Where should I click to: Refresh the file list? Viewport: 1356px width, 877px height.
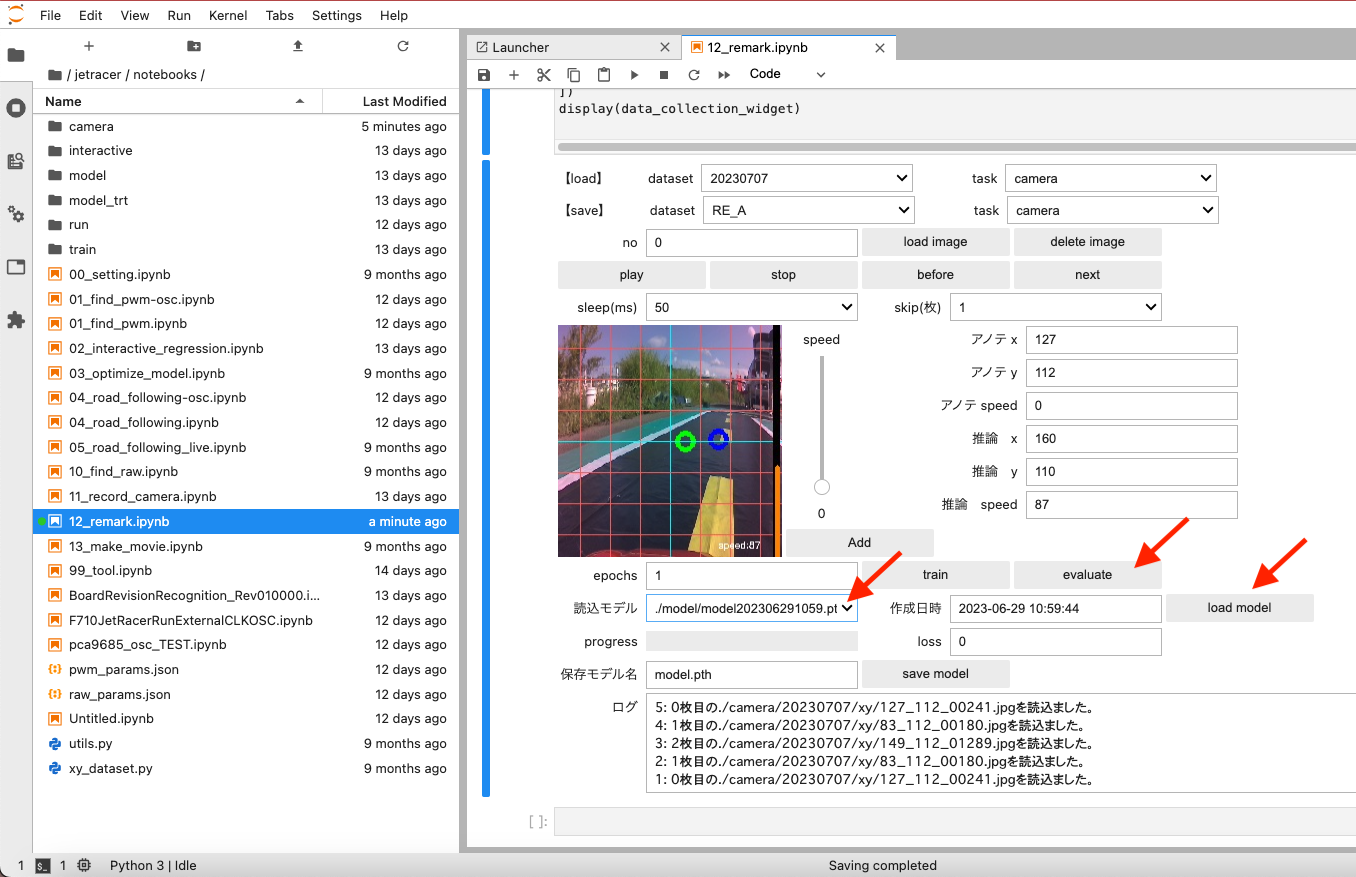tap(403, 46)
